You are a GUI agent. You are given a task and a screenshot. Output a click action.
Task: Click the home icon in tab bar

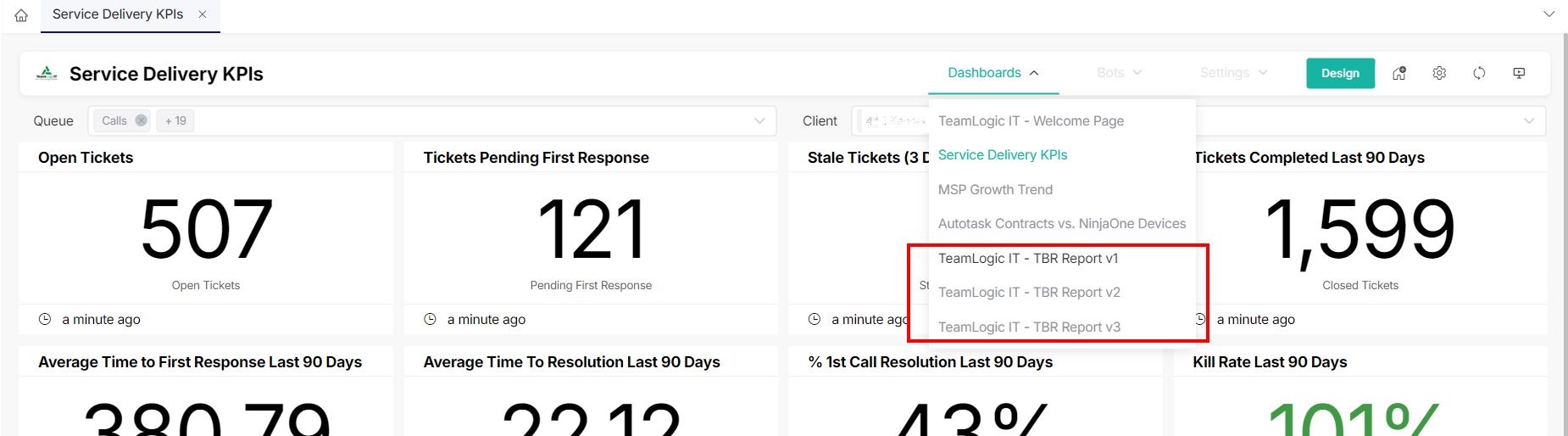tap(21, 15)
